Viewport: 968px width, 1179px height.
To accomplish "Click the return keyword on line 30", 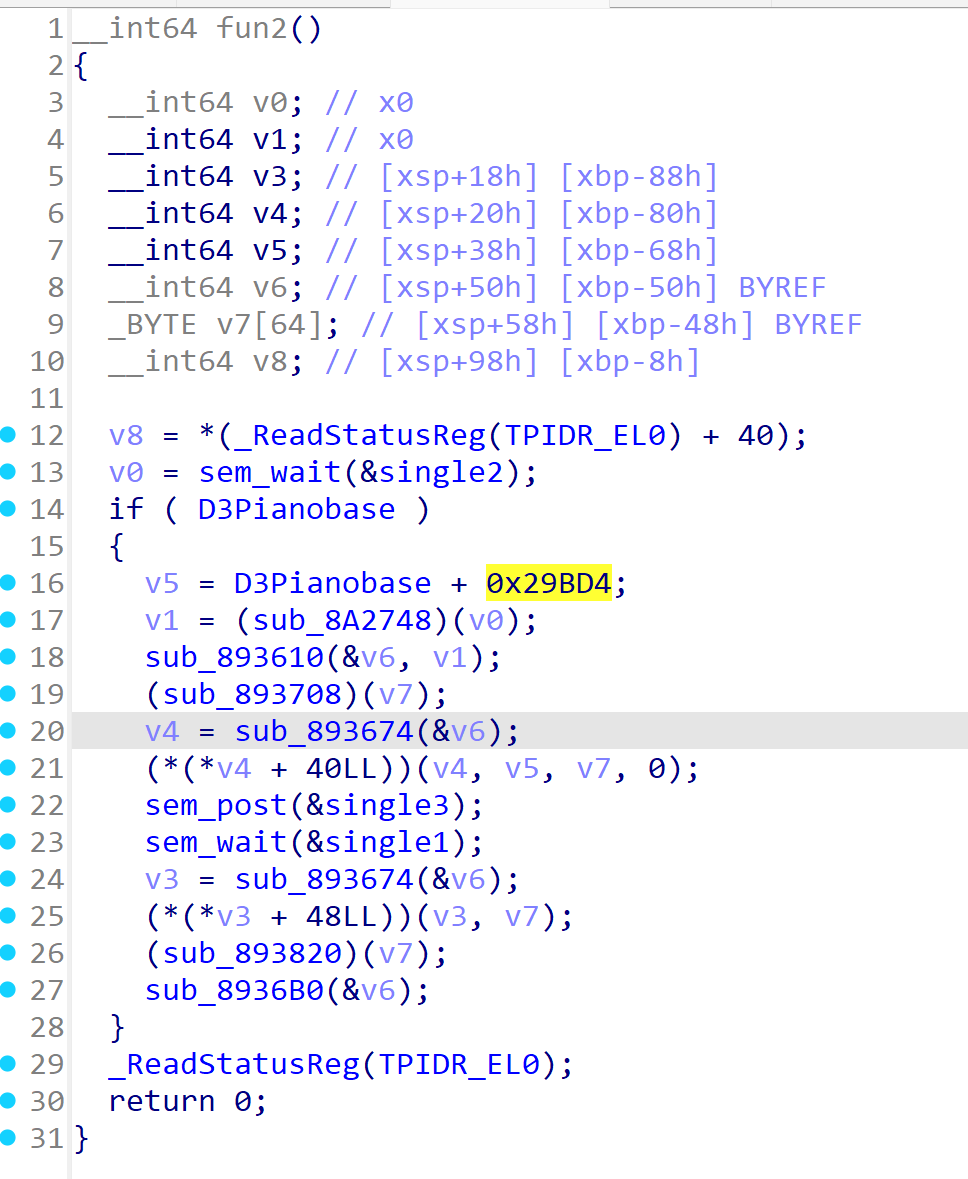I will [162, 1101].
